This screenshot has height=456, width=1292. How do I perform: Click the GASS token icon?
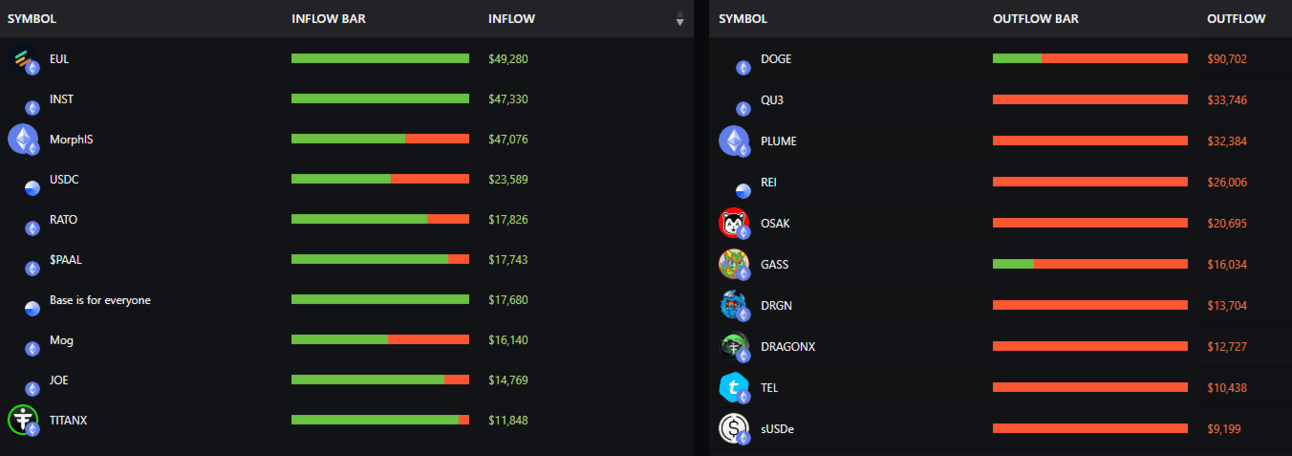[x=734, y=264]
